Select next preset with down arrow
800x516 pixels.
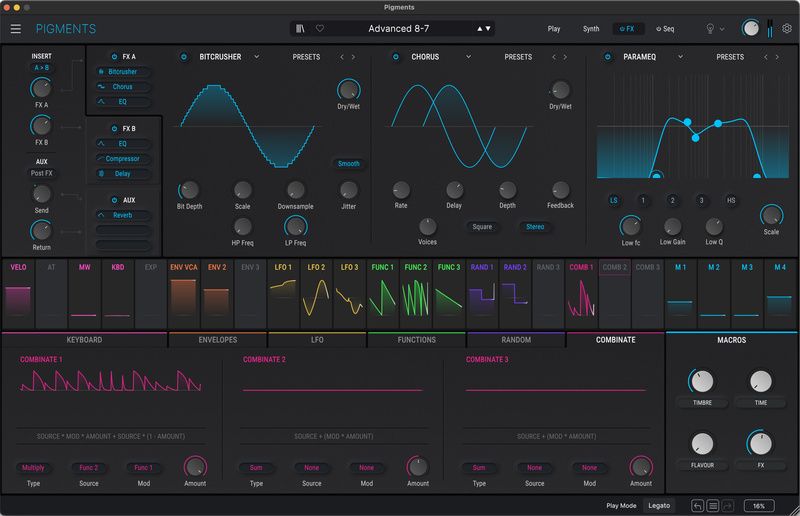click(x=488, y=29)
